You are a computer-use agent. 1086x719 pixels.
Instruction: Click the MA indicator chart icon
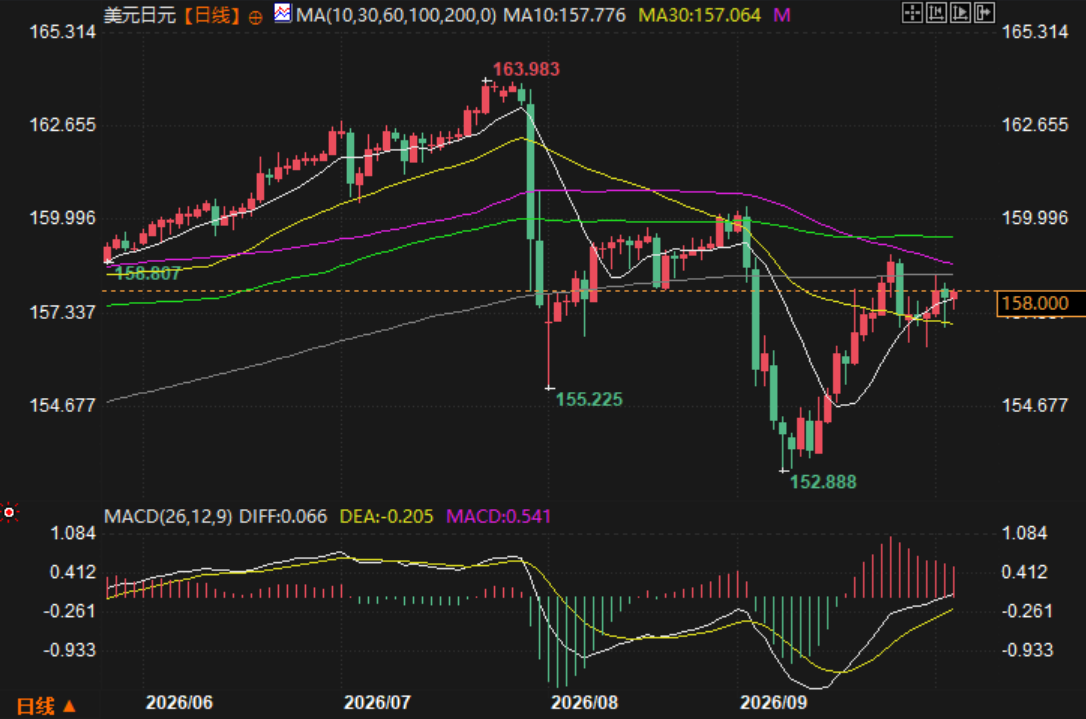tap(283, 13)
